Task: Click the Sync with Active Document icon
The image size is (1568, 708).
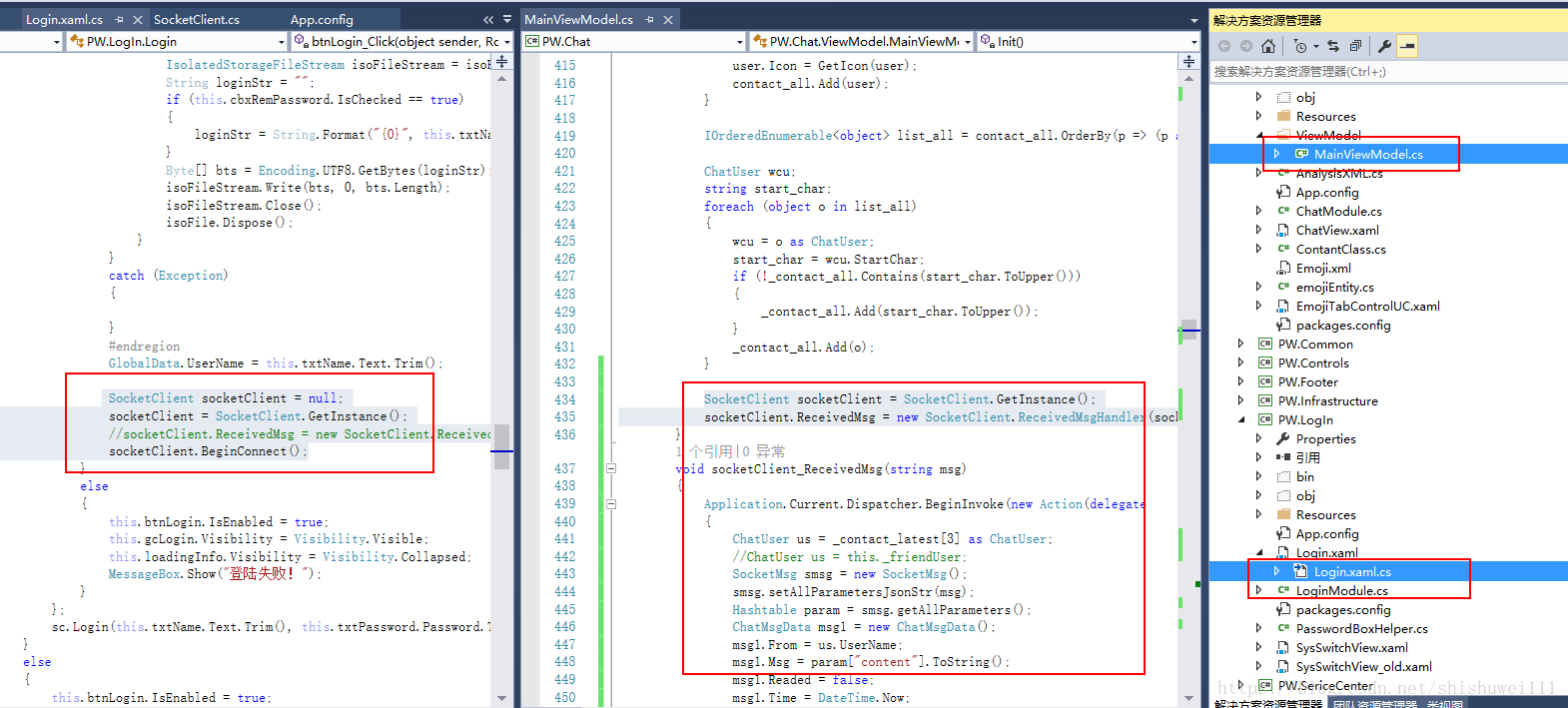Action: coord(1333,46)
